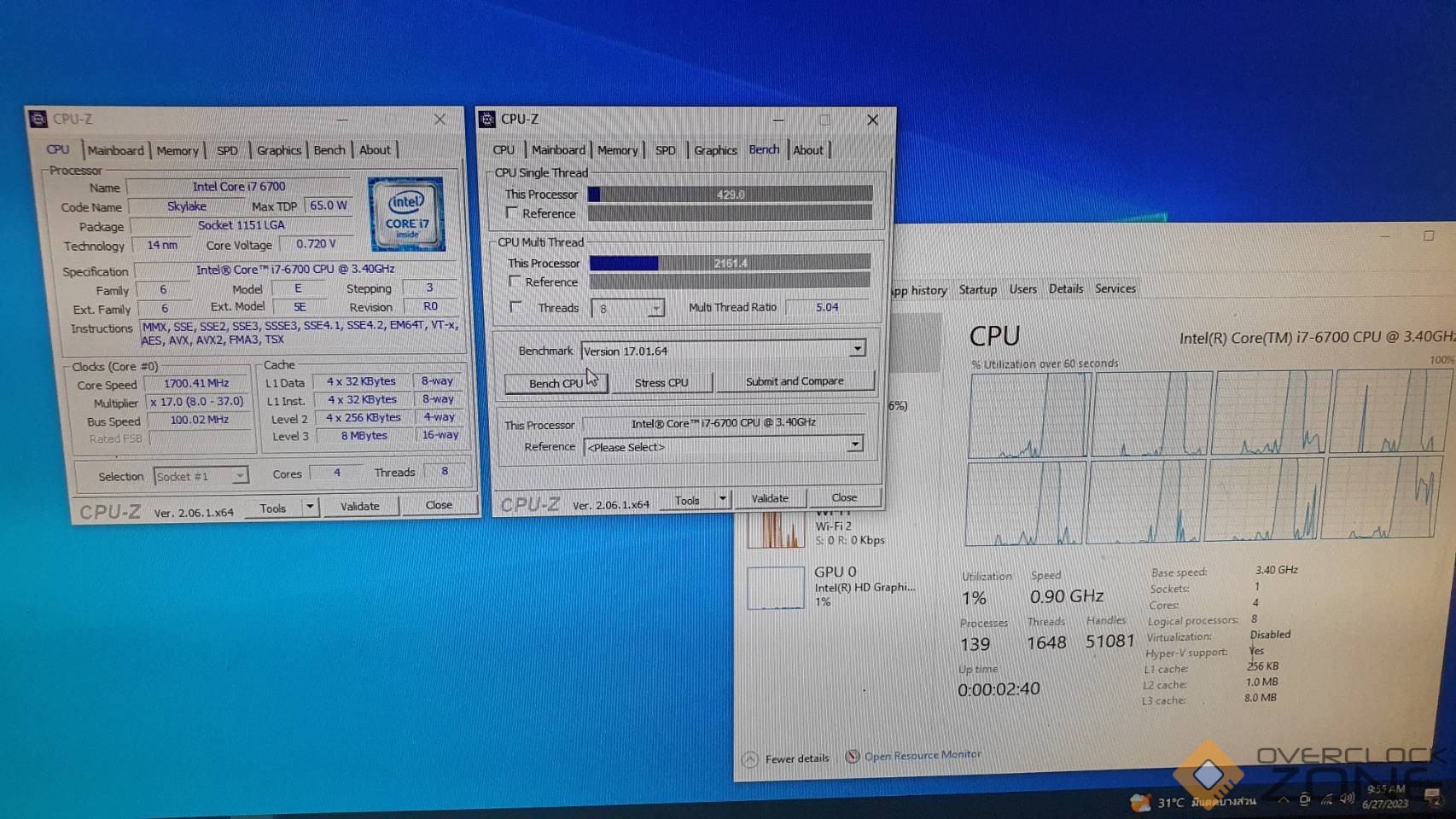Open the App history tab in Task Manager
The height and width of the screenshot is (819, 1456).
pos(918,290)
